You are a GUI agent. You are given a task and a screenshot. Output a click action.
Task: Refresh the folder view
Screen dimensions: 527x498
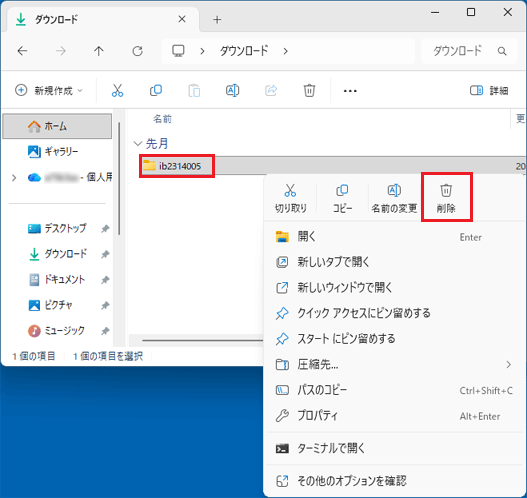pos(137,51)
